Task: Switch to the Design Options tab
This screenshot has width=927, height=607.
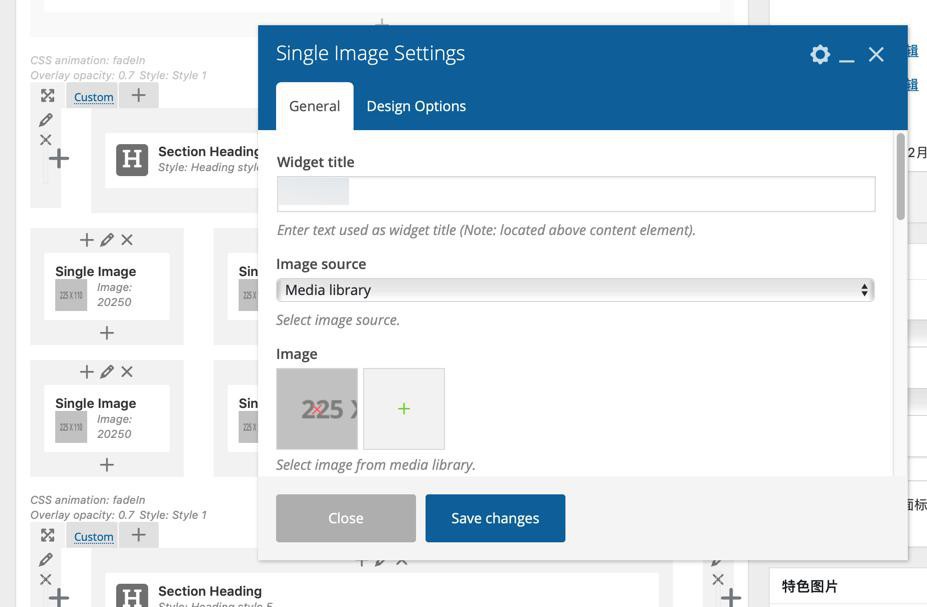Action: coord(416,106)
